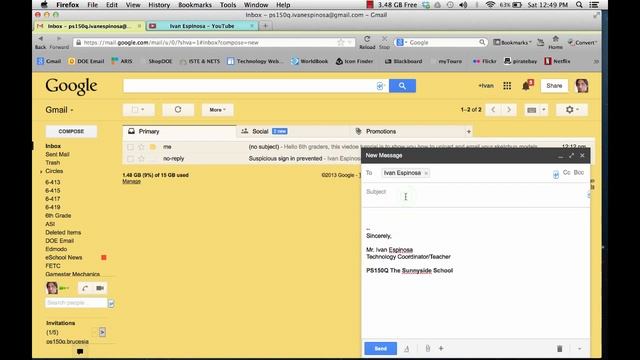This screenshot has height=360, width=640.
Task: Open the Bookmarks toolbar dropdown
Action: coord(512,42)
